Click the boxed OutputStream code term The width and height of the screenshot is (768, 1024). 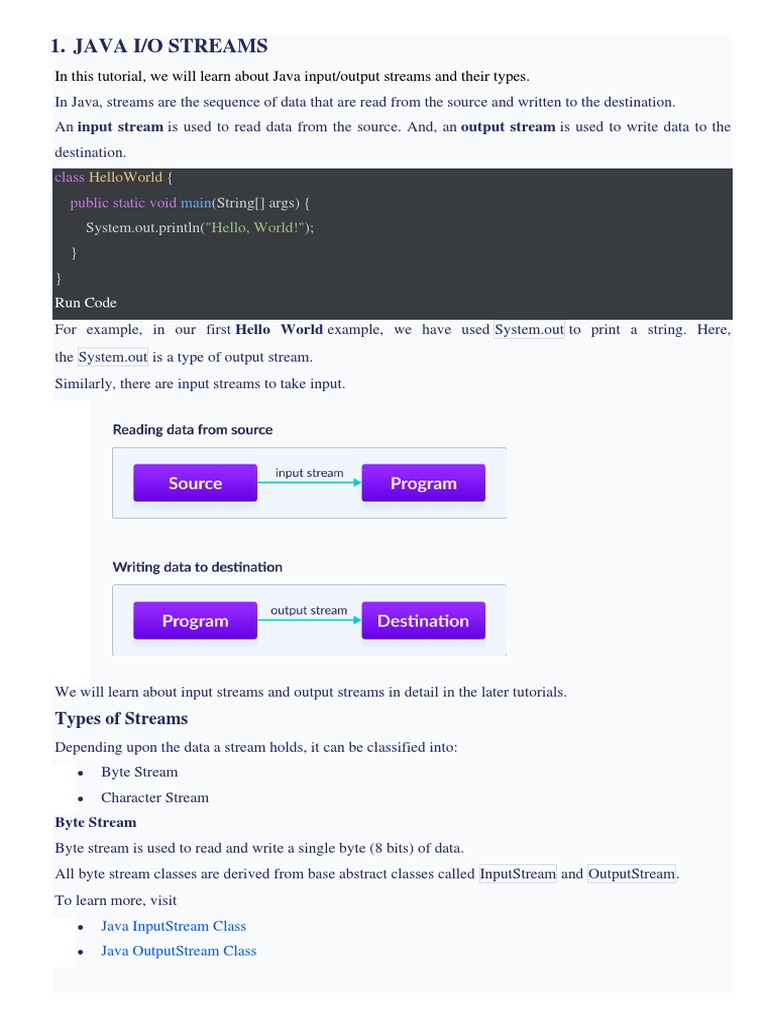(632, 874)
